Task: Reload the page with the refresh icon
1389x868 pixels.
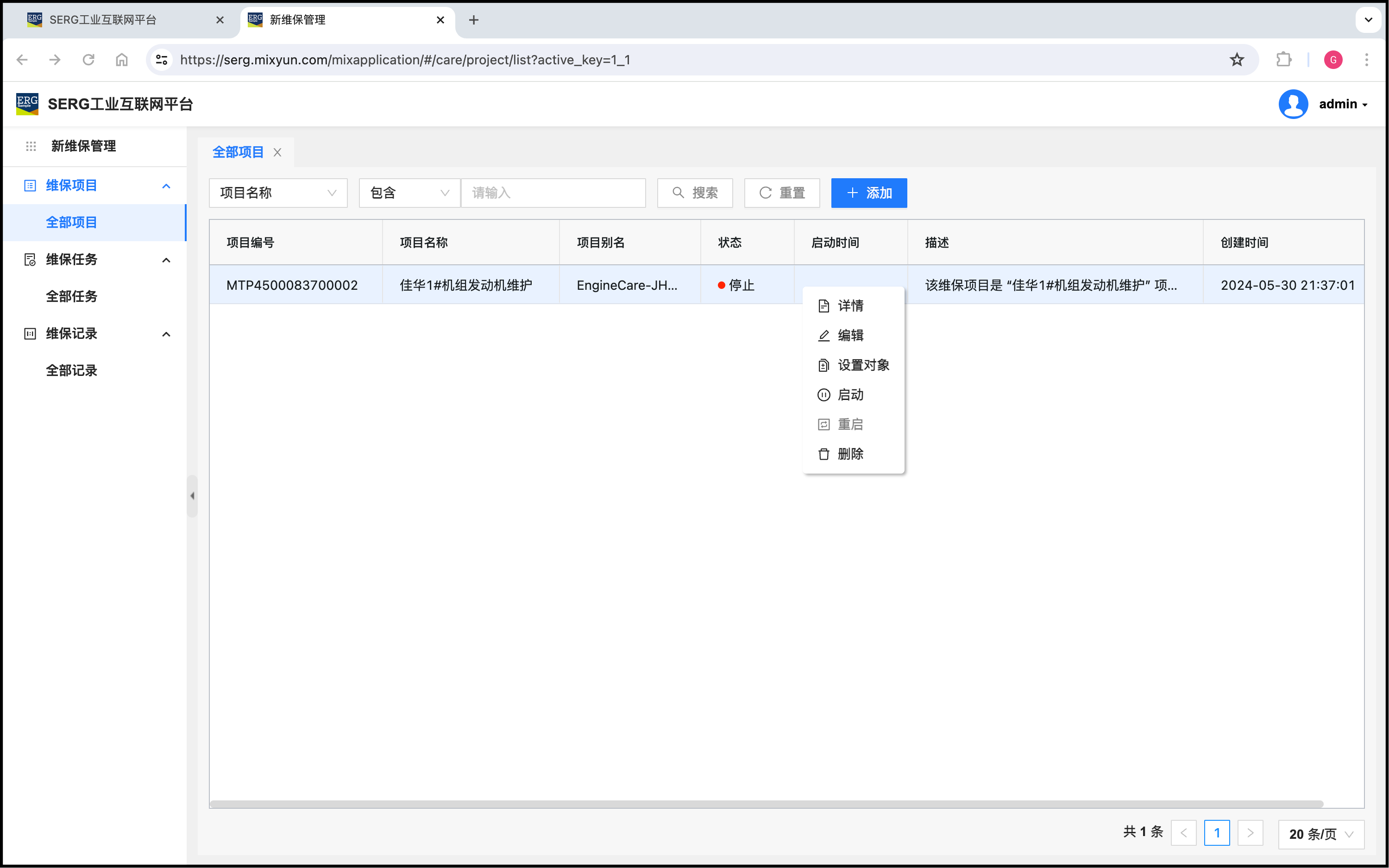Action: click(88, 60)
